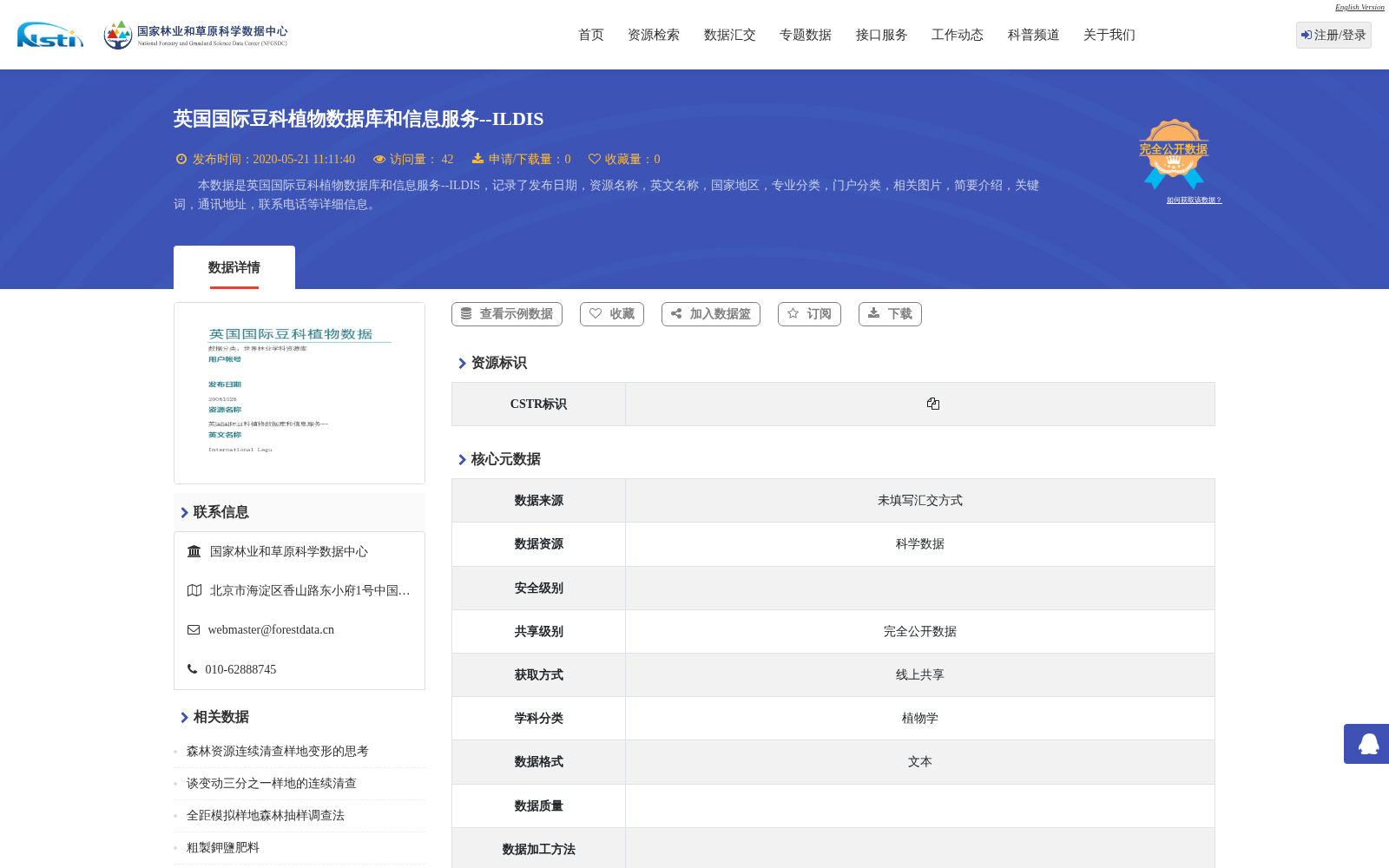This screenshot has height=868, width=1389.
Task: Click the 数据格式 row label
Action: [x=538, y=762]
